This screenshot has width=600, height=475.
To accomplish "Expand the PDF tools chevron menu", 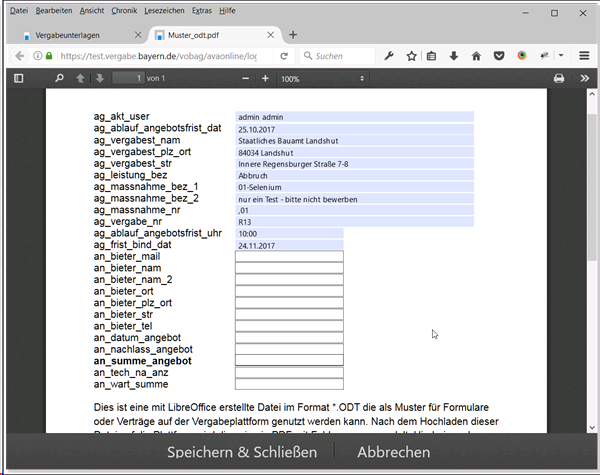I will (584, 78).
